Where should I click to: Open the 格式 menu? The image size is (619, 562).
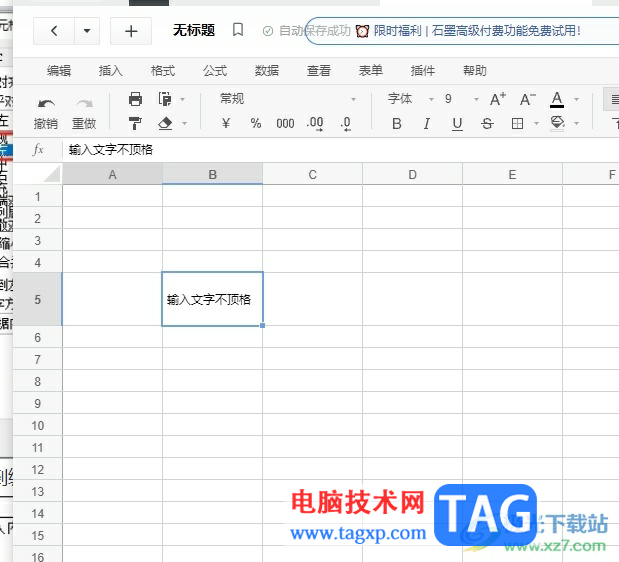pyautogui.click(x=163, y=71)
